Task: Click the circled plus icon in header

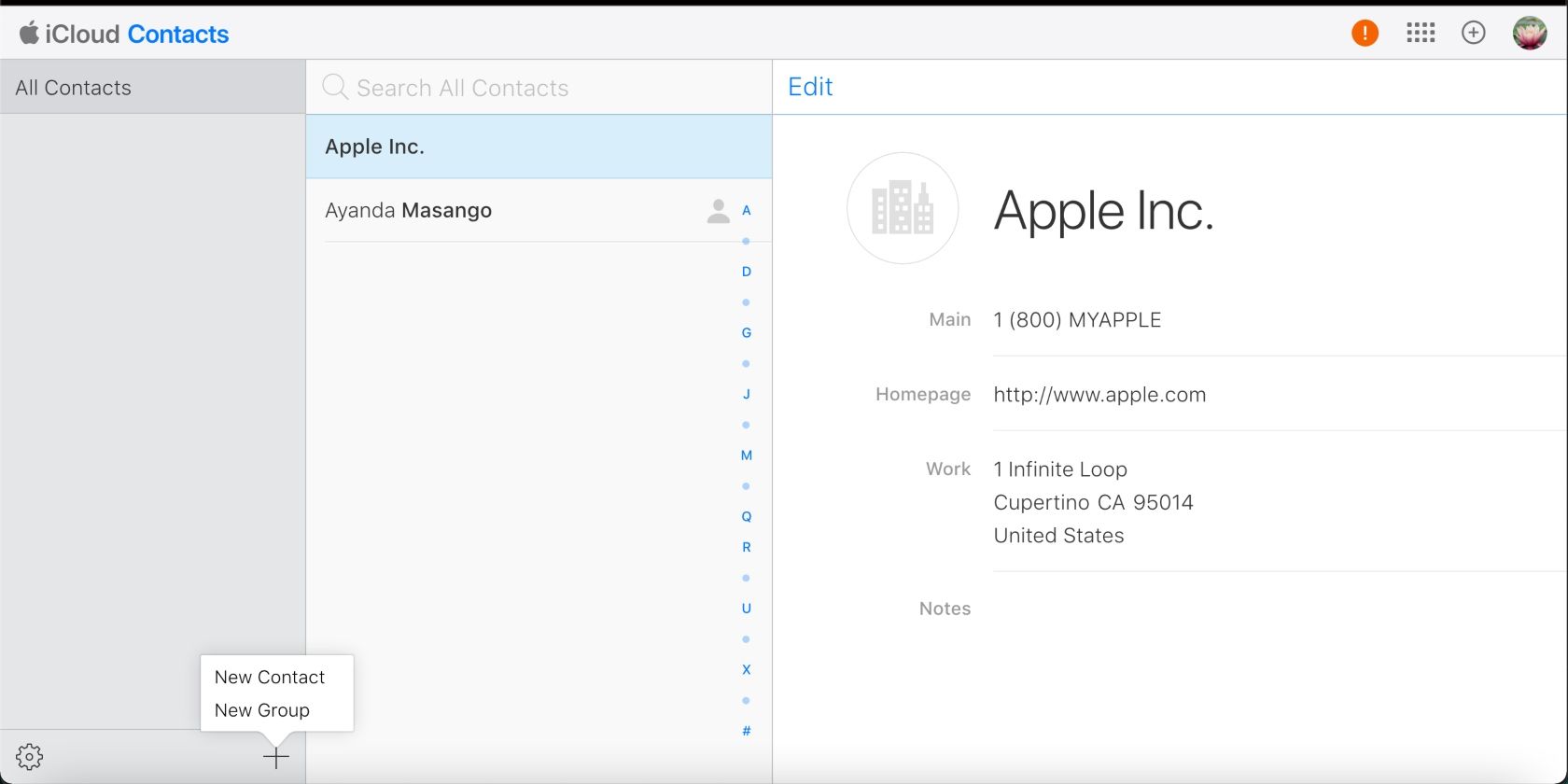Action: pyautogui.click(x=1474, y=34)
